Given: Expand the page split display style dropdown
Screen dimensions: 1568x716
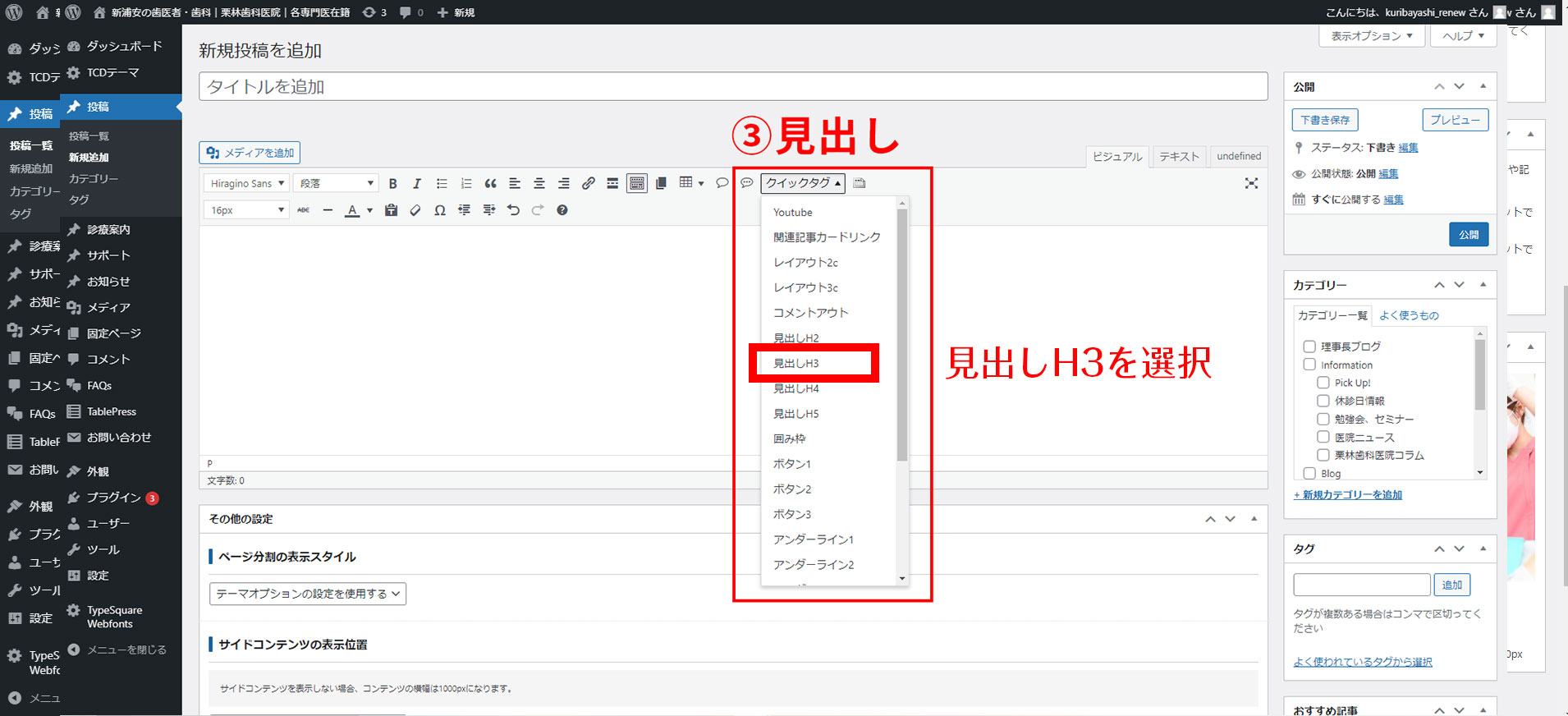Looking at the screenshot, I should (x=308, y=594).
